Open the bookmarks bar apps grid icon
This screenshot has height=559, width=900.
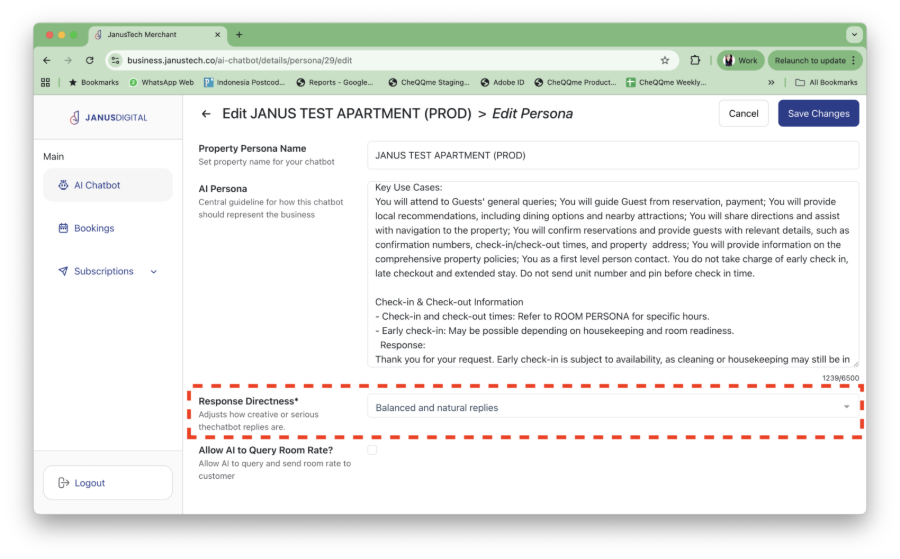click(x=45, y=82)
